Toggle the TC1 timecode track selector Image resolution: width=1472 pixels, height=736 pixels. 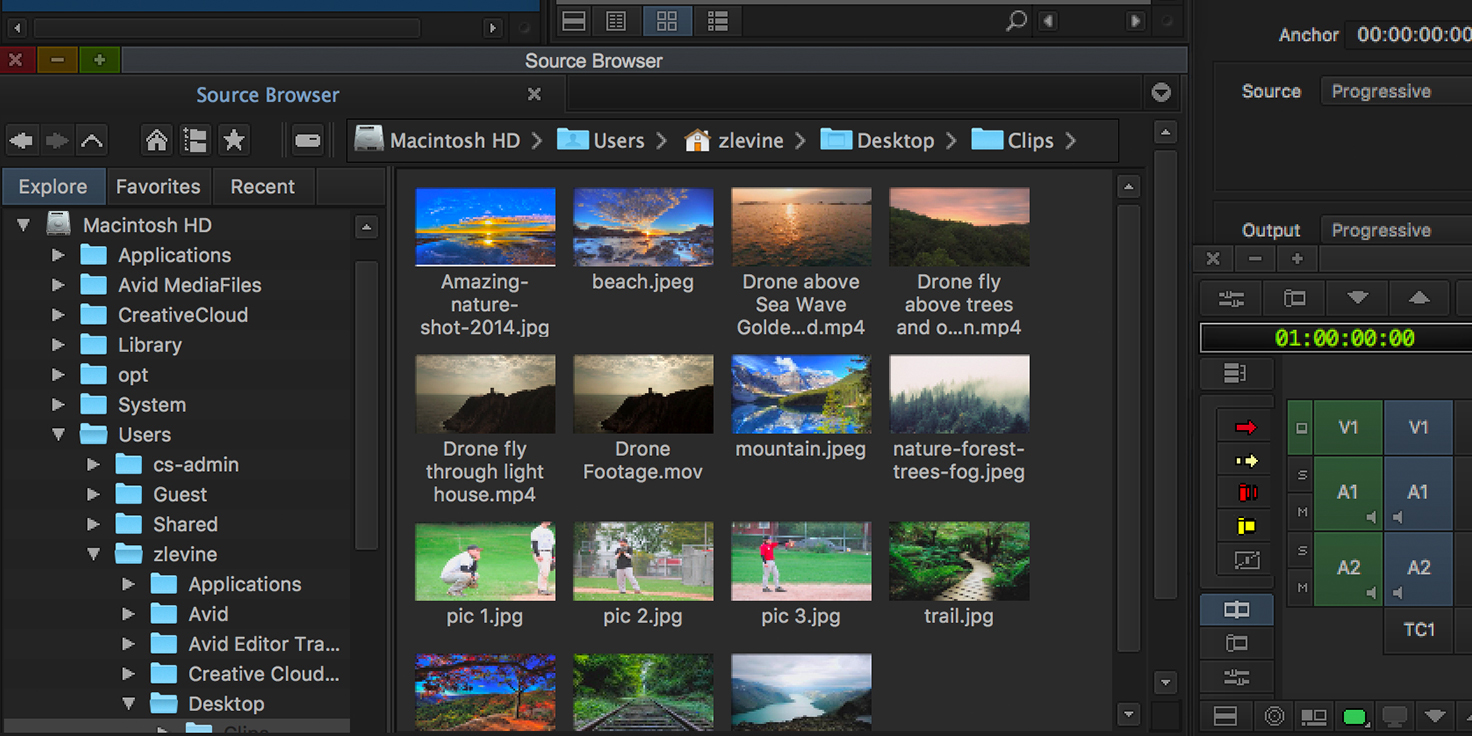tap(1418, 630)
